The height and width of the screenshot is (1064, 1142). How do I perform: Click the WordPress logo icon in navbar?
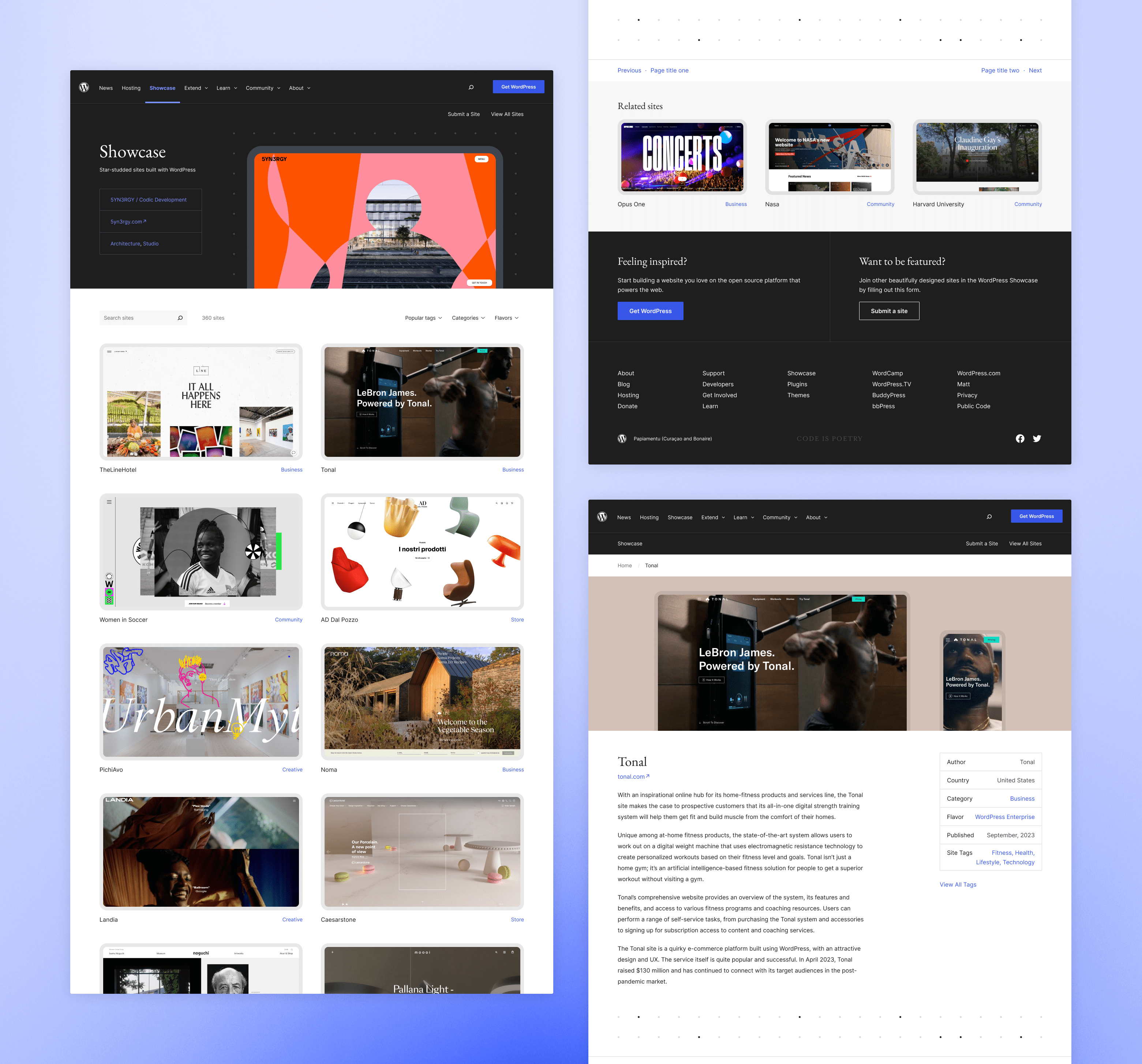pyautogui.click(x=85, y=88)
